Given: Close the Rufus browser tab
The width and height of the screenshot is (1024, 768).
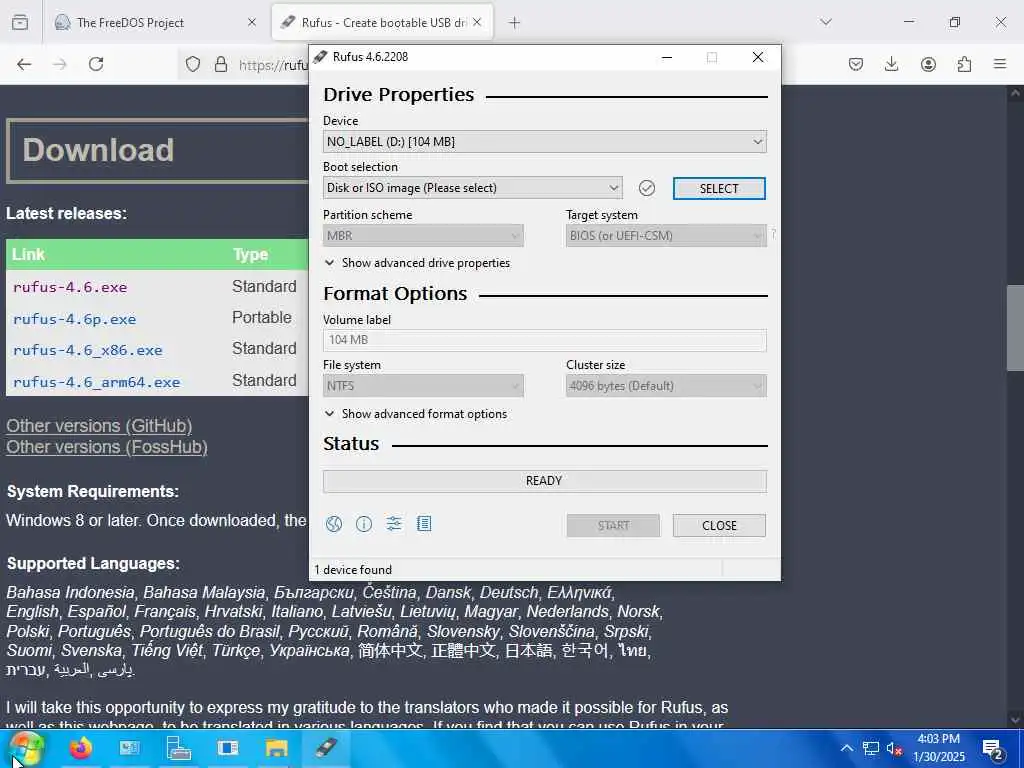Looking at the screenshot, I should click(477, 22).
